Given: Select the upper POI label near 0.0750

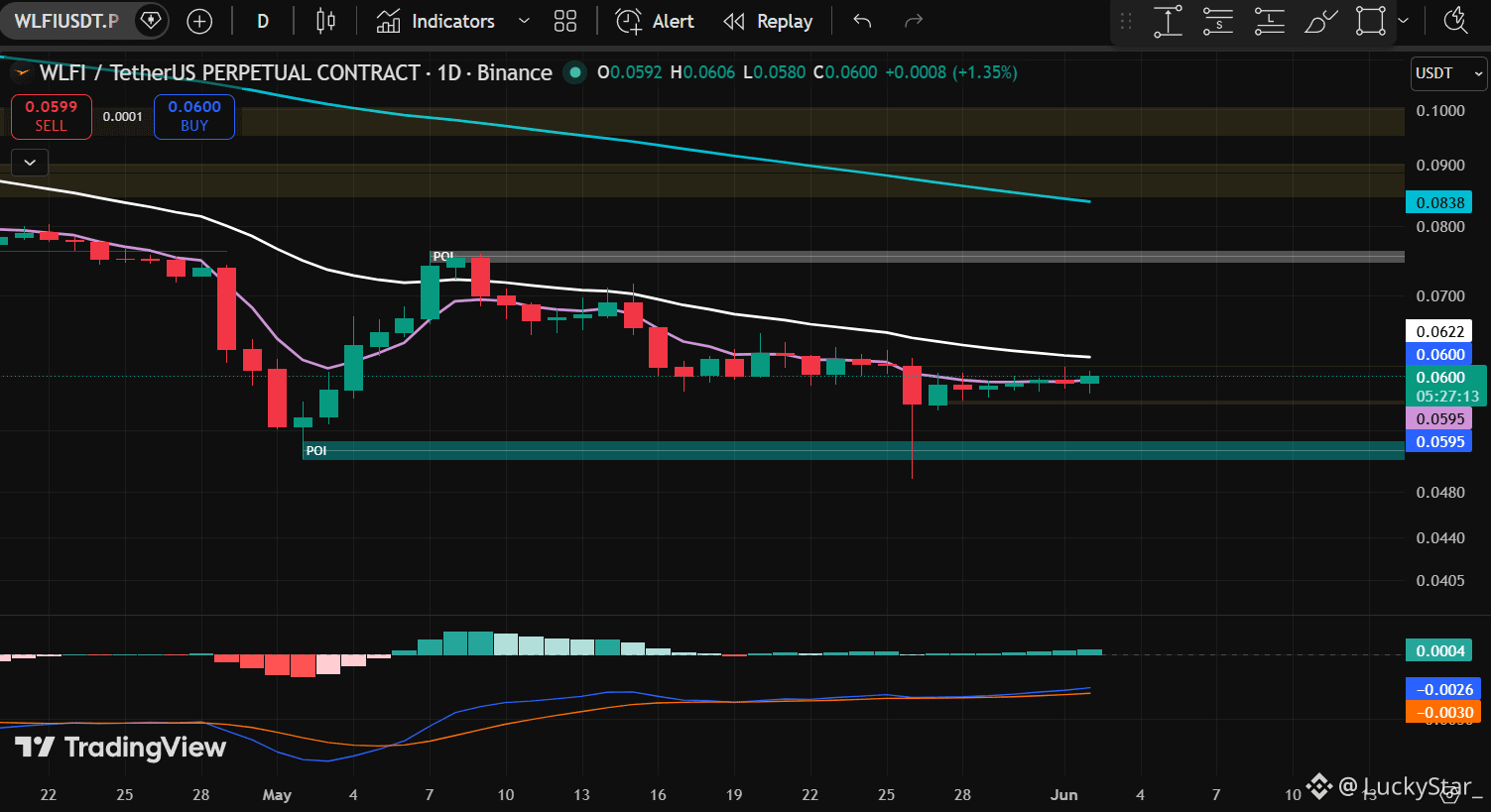Looking at the screenshot, I should [443, 257].
